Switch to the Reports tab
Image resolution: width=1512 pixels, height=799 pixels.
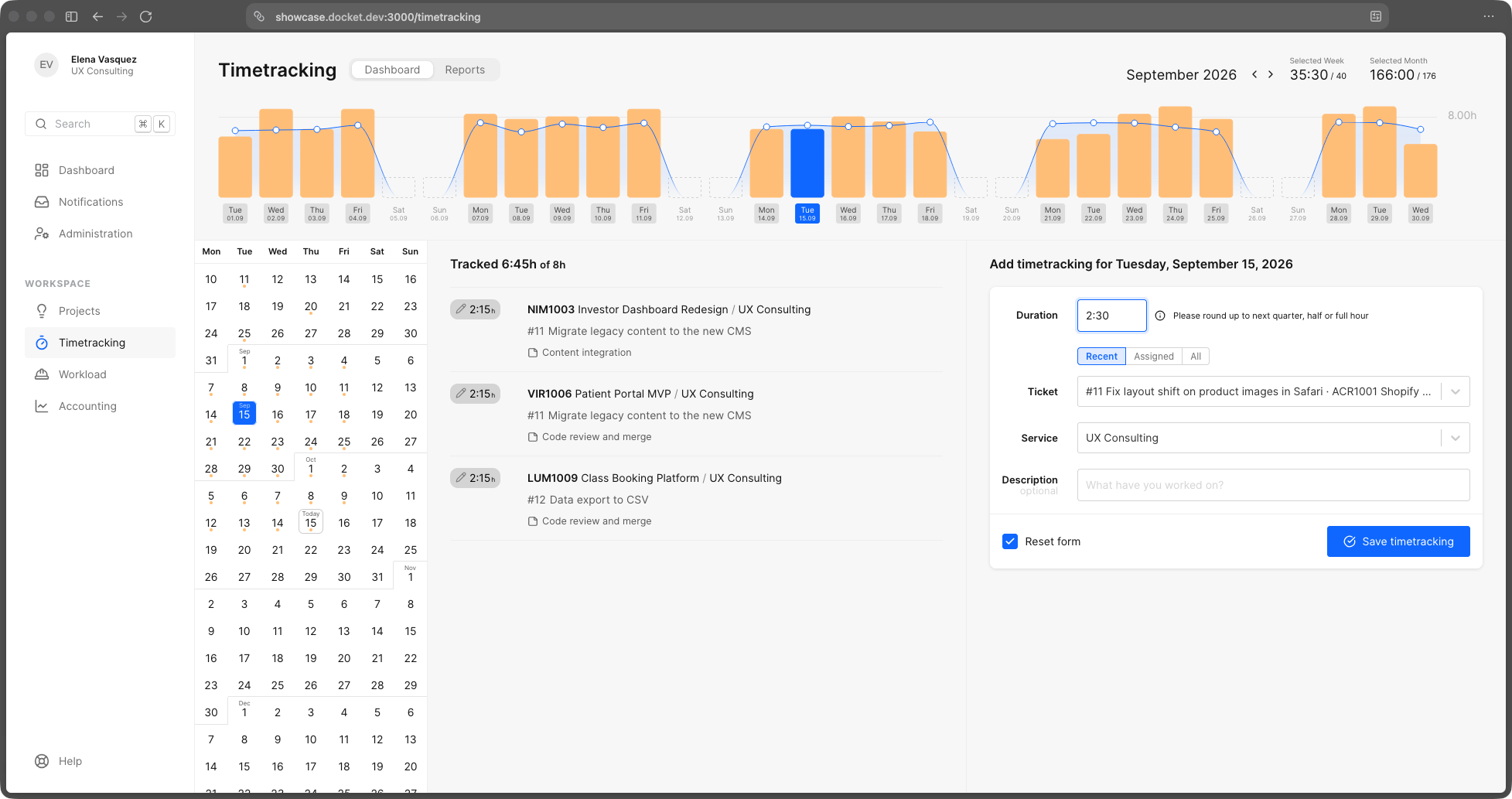point(465,70)
